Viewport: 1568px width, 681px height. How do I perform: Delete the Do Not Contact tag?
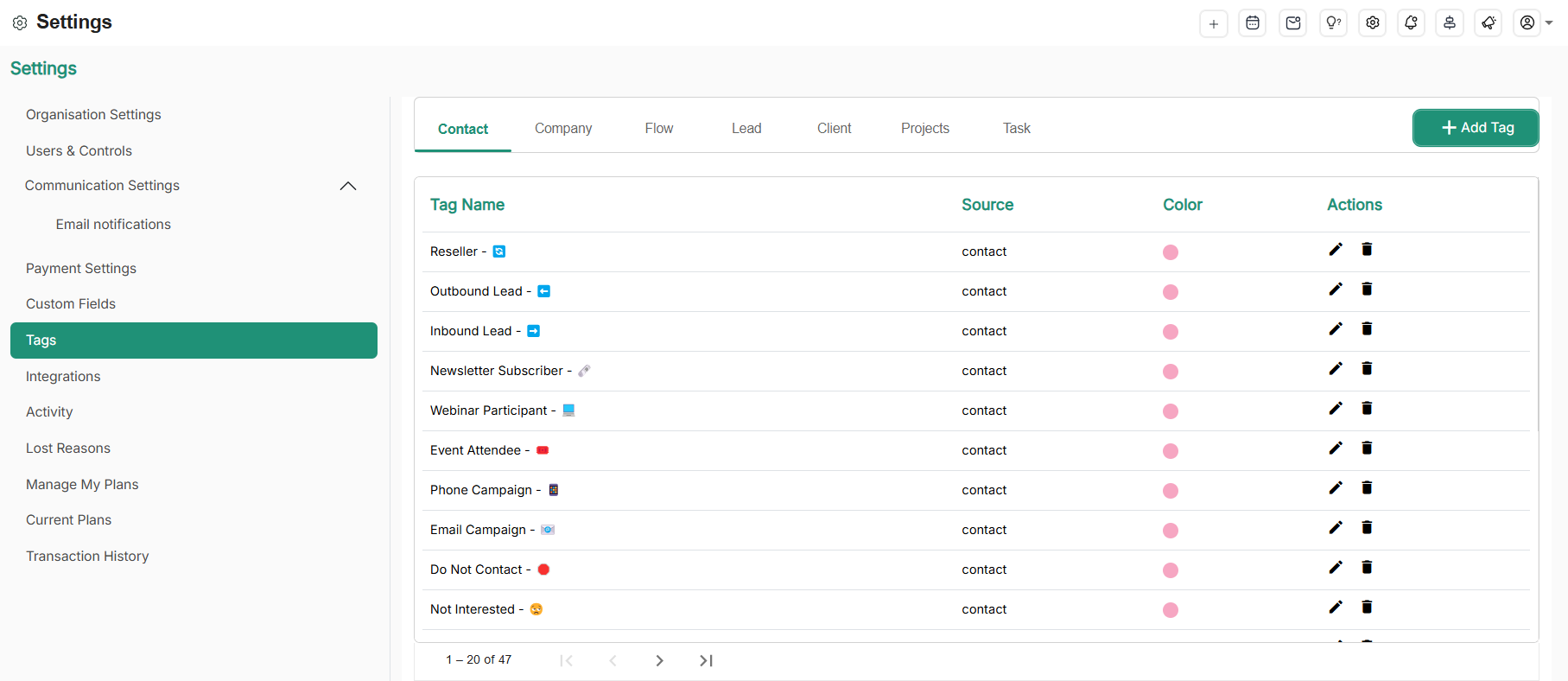[x=1367, y=568]
